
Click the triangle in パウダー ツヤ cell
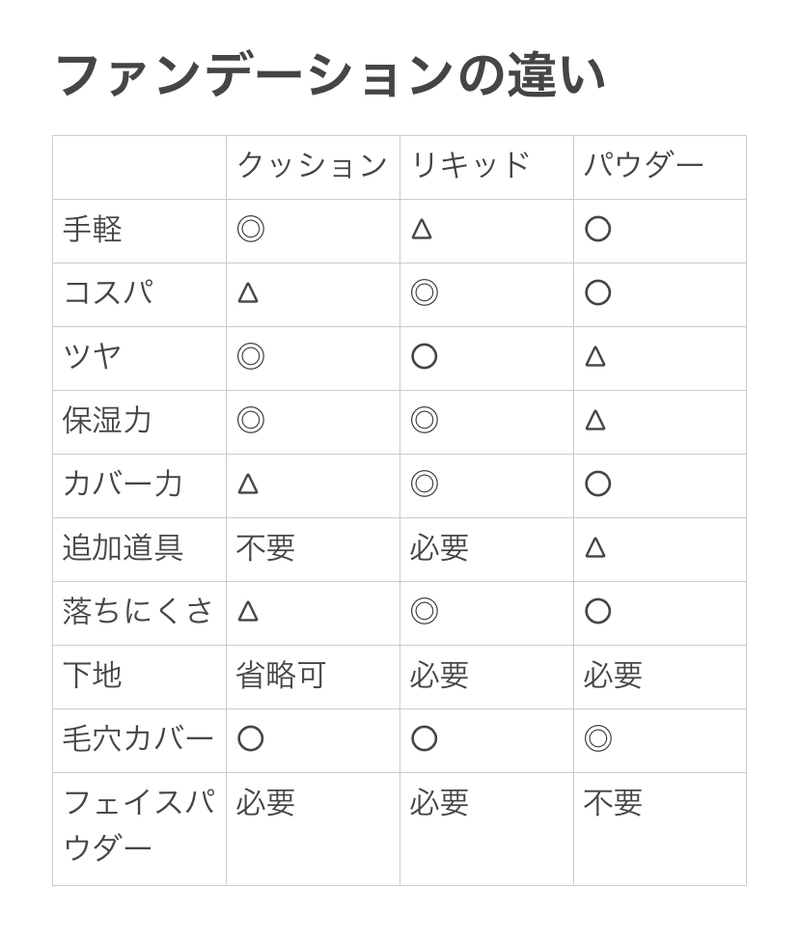[x=595, y=356]
